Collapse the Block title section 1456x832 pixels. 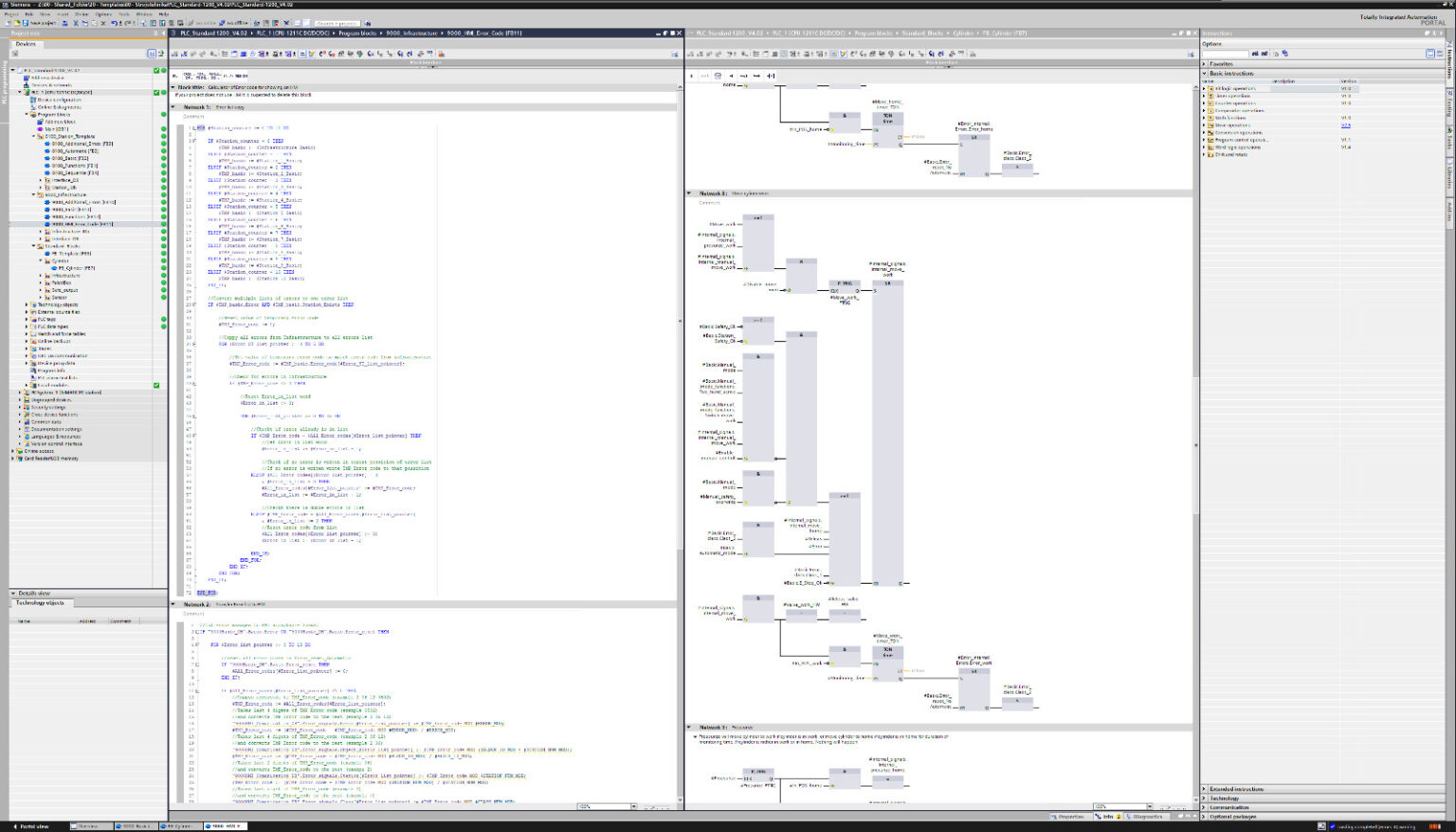click(173, 87)
